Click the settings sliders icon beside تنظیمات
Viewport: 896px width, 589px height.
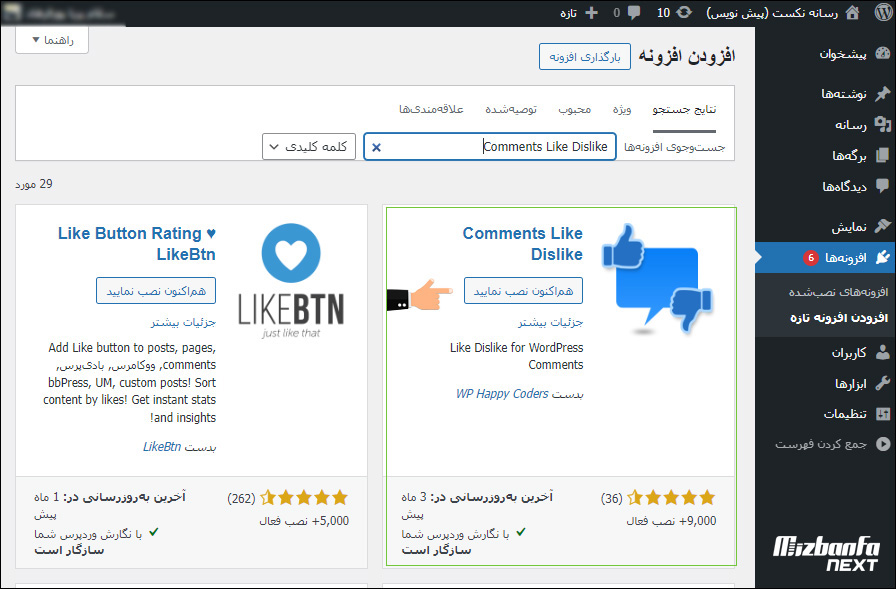[883, 414]
